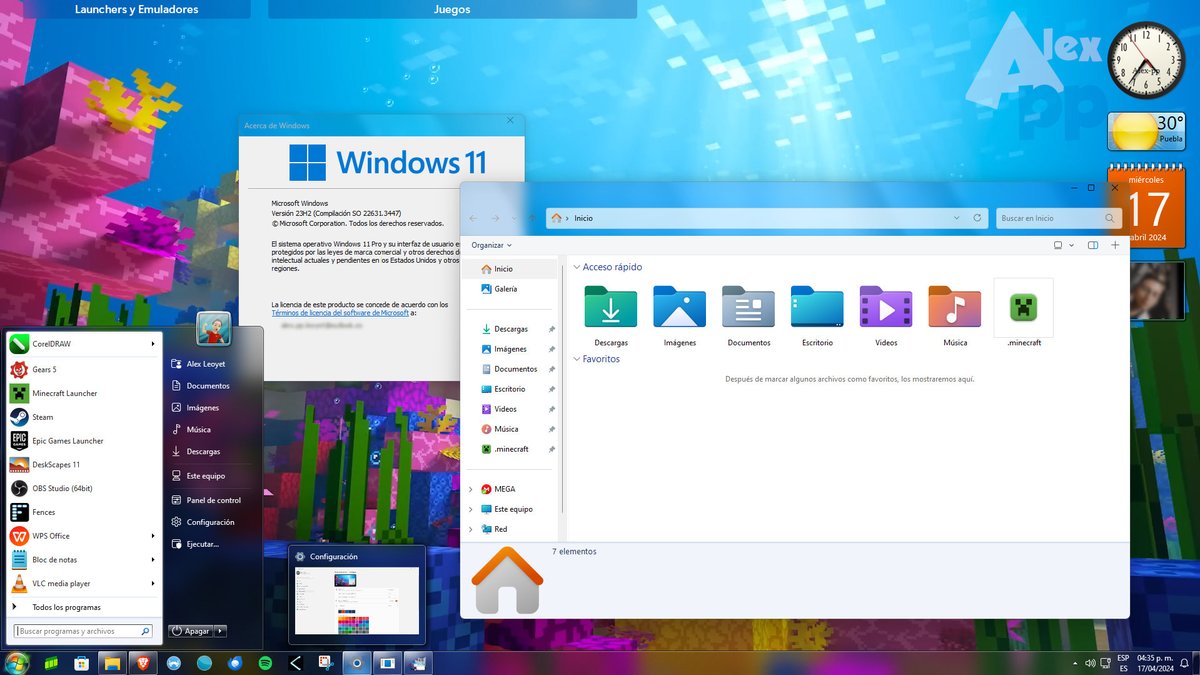
Task: Click the Buscar en Inicio search box
Action: pos(1060,218)
